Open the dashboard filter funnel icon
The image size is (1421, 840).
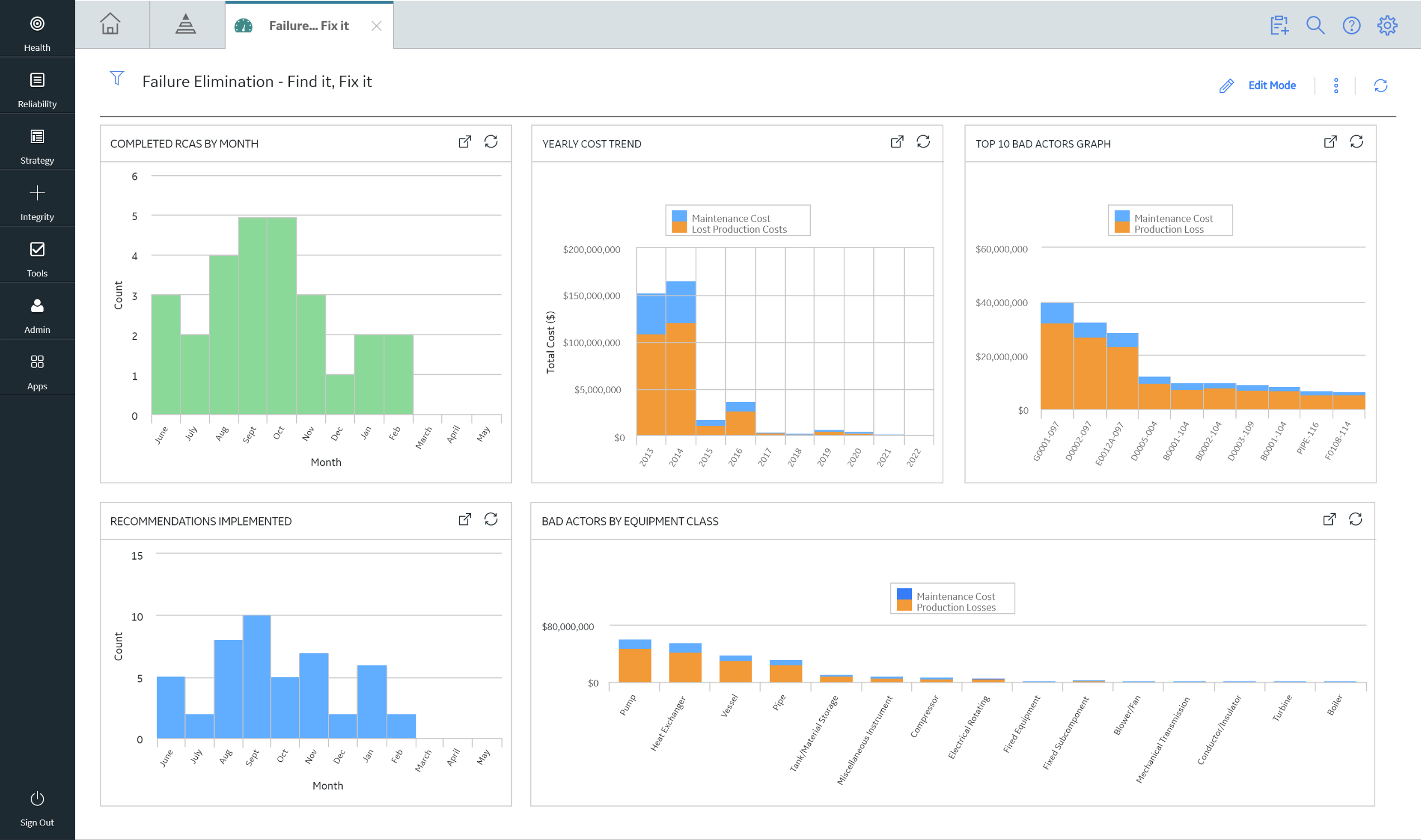click(117, 78)
